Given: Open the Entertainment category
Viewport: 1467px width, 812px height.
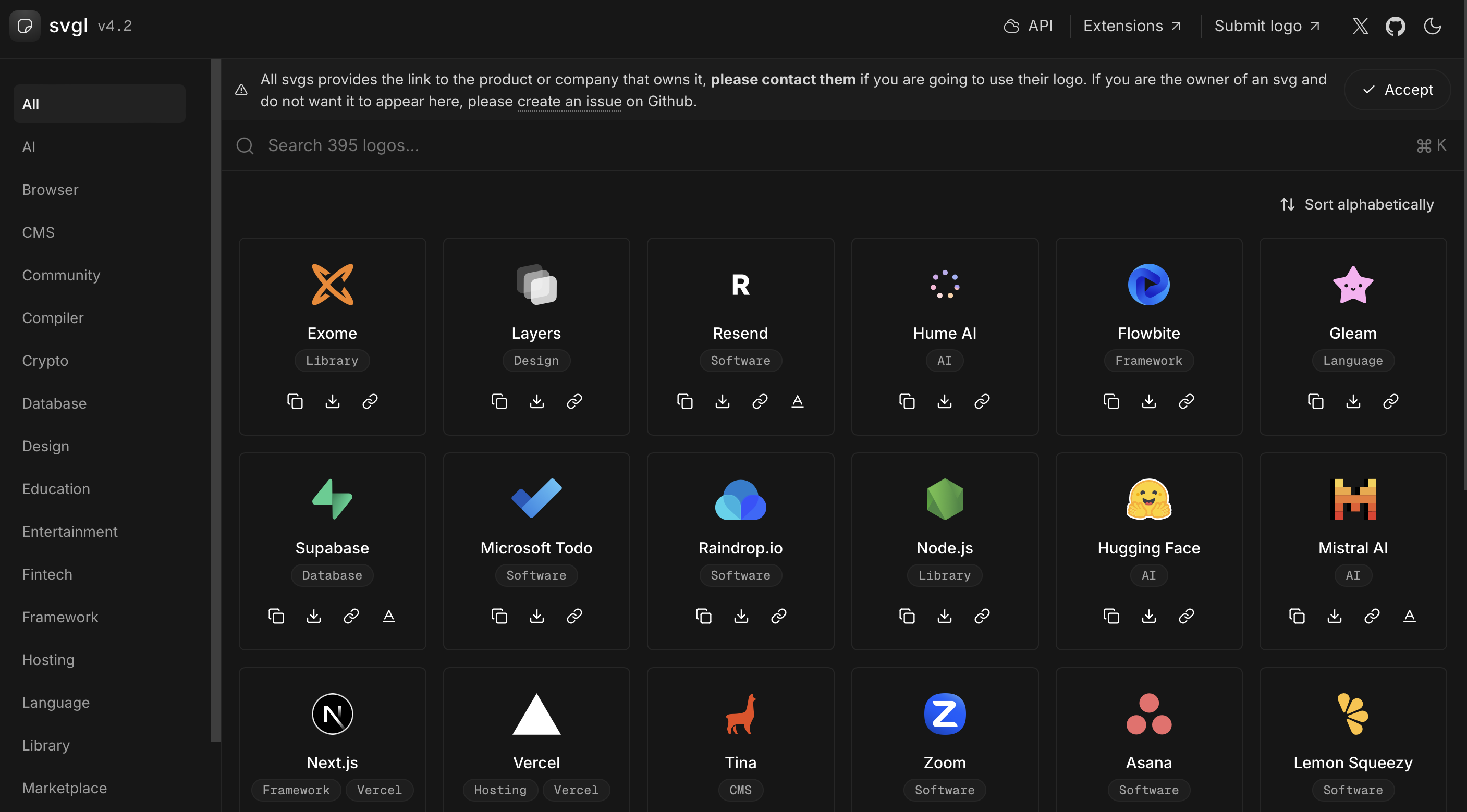Looking at the screenshot, I should click(x=100, y=531).
